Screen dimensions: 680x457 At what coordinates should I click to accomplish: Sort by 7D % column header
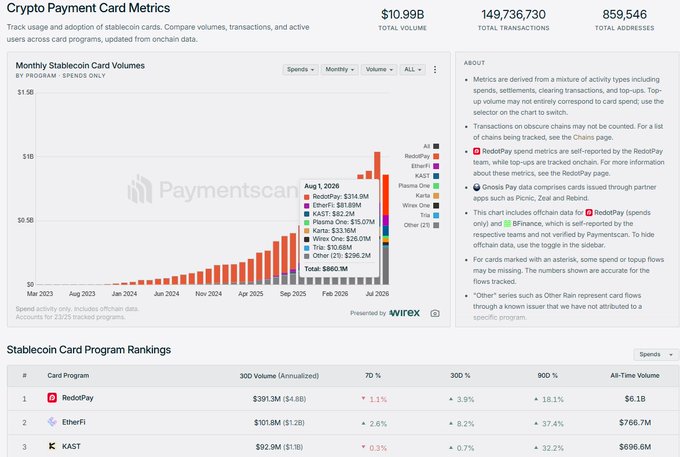pyautogui.click(x=373, y=375)
